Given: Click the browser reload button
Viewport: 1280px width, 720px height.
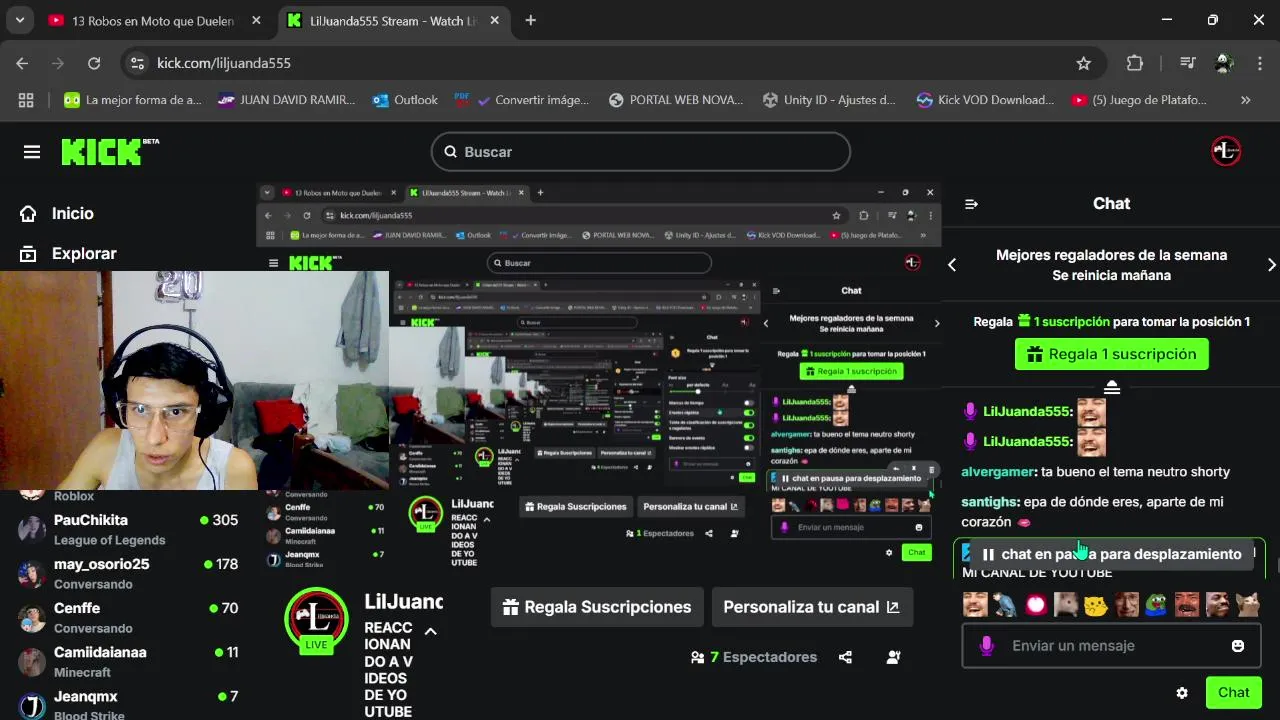Looking at the screenshot, I should pyautogui.click(x=94, y=63).
